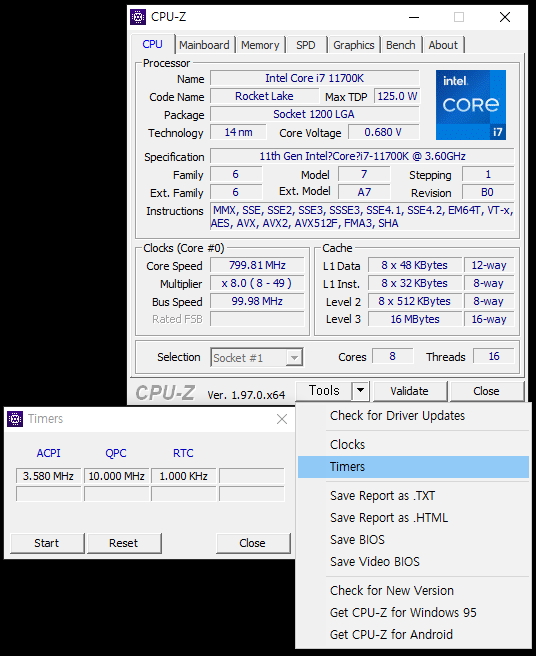The width and height of the screenshot is (536, 656).
Task: Select the CPU tab
Action: [152, 44]
